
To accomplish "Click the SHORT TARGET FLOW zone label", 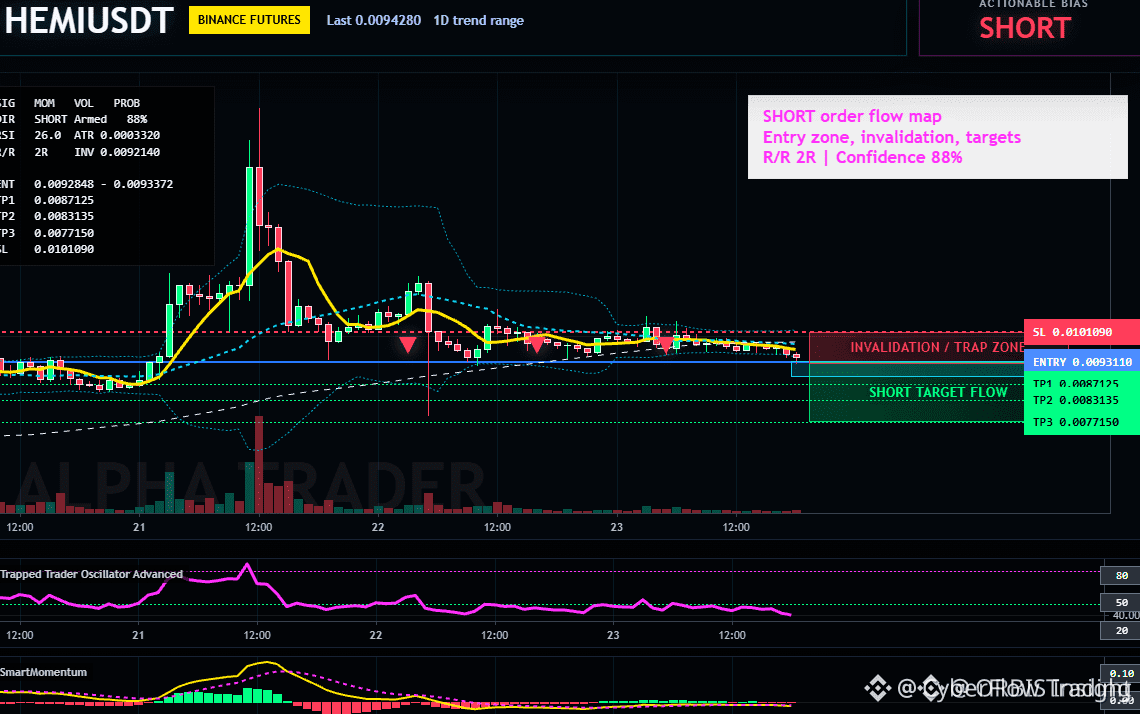I will click(x=938, y=393).
